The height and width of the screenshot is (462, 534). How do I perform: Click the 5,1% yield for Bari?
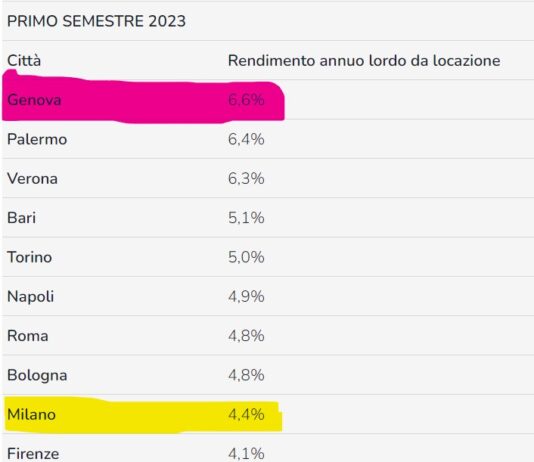coord(246,218)
